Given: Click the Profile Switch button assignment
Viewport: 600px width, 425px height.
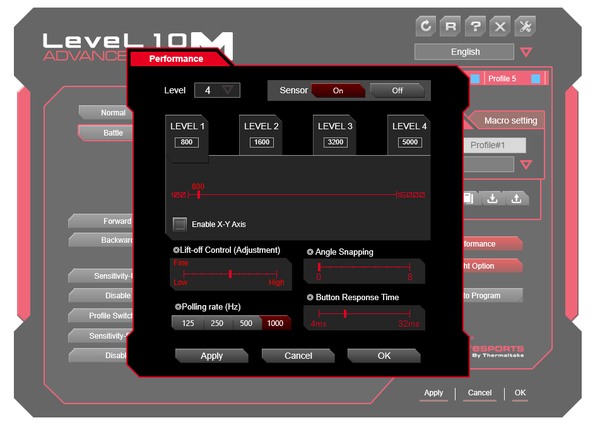Looking at the screenshot, I should [101, 316].
